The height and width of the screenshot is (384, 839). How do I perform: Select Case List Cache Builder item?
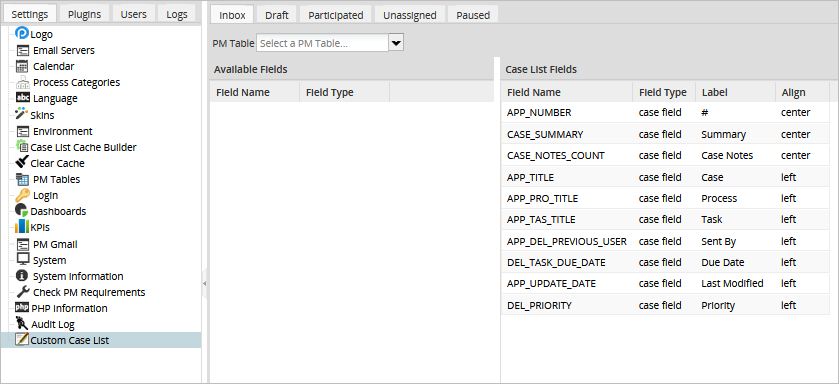83,147
